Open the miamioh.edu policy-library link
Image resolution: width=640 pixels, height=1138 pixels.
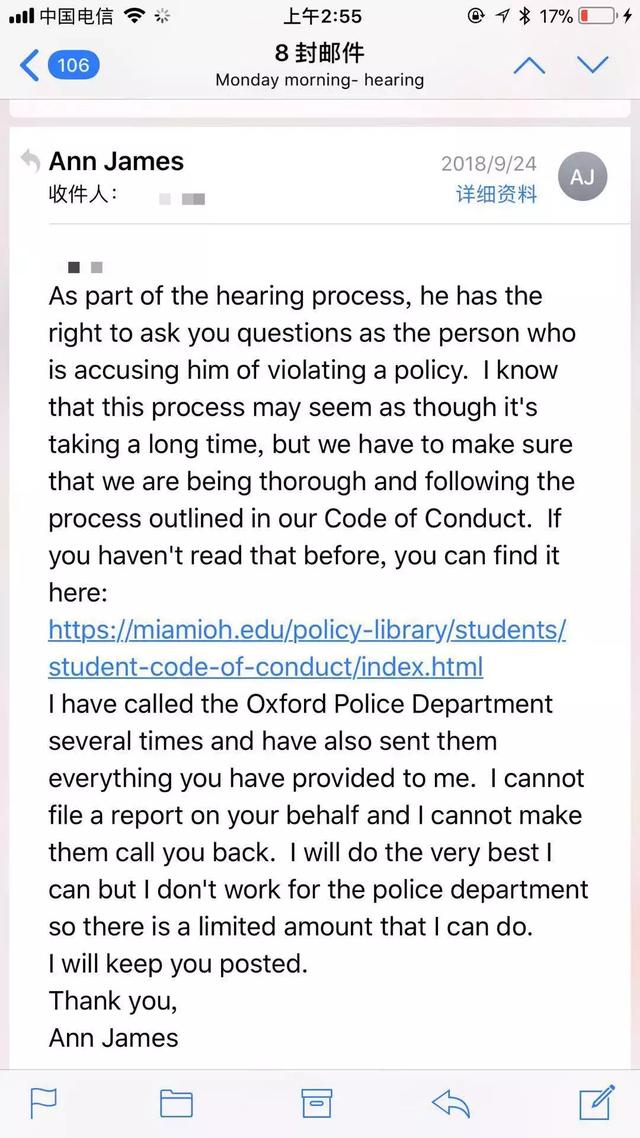coord(307,630)
